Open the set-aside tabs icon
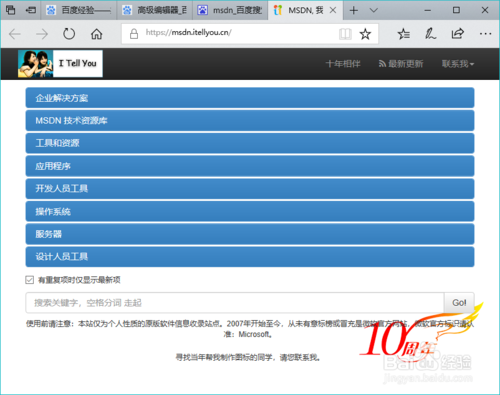This screenshot has height=395, width=500. [x=11, y=10]
